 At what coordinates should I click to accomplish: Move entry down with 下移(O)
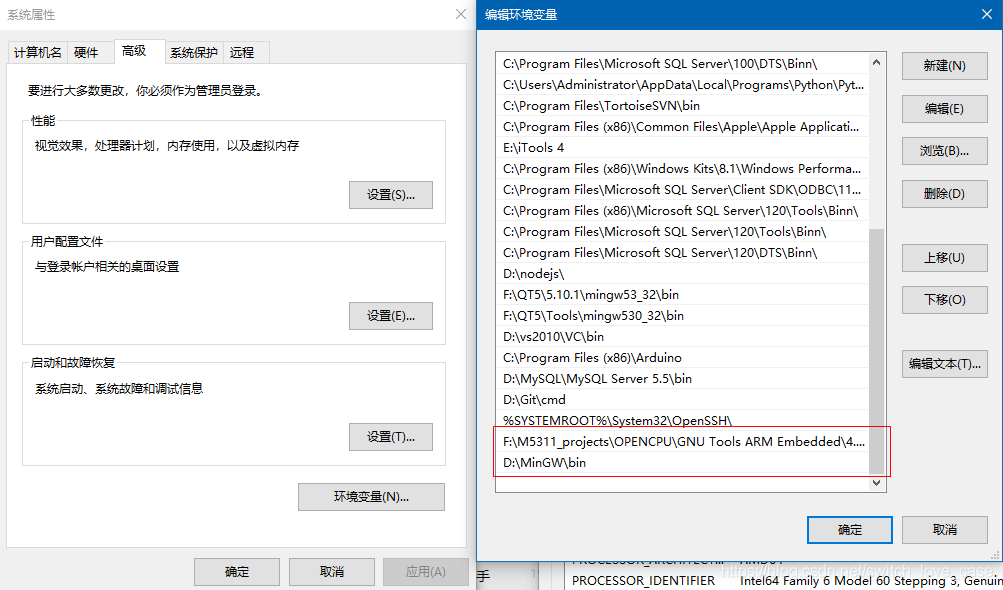click(x=945, y=299)
